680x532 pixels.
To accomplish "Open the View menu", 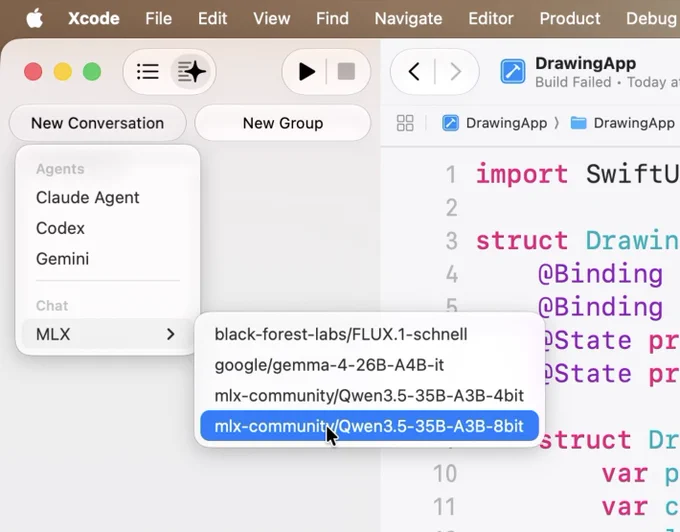I will (271, 19).
